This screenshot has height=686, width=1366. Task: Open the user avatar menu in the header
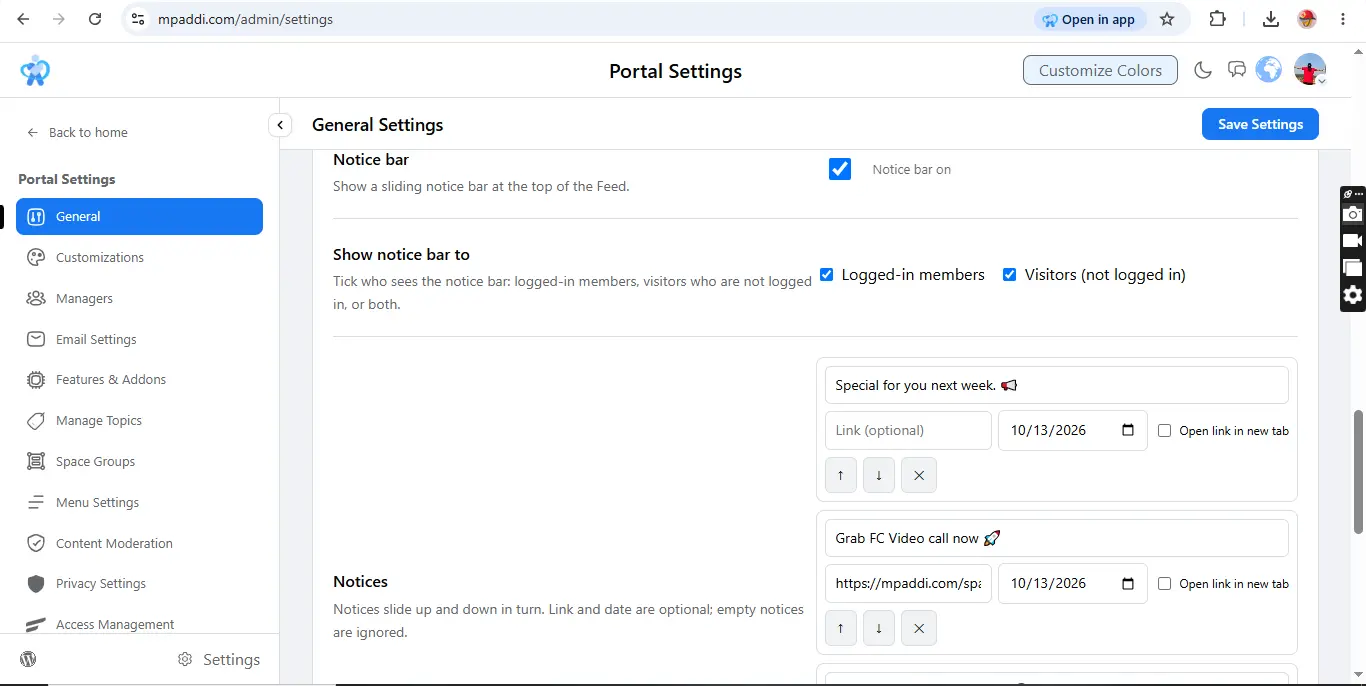point(1310,70)
